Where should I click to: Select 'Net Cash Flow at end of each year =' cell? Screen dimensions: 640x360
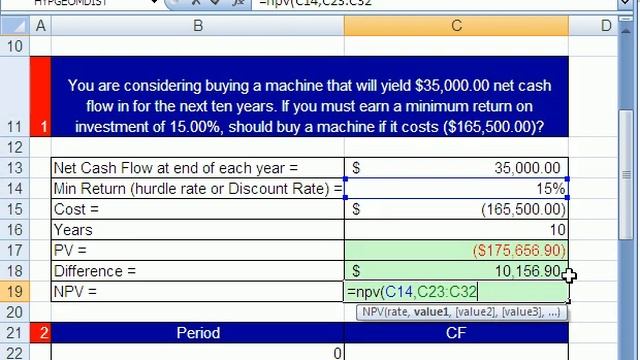coord(198,168)
